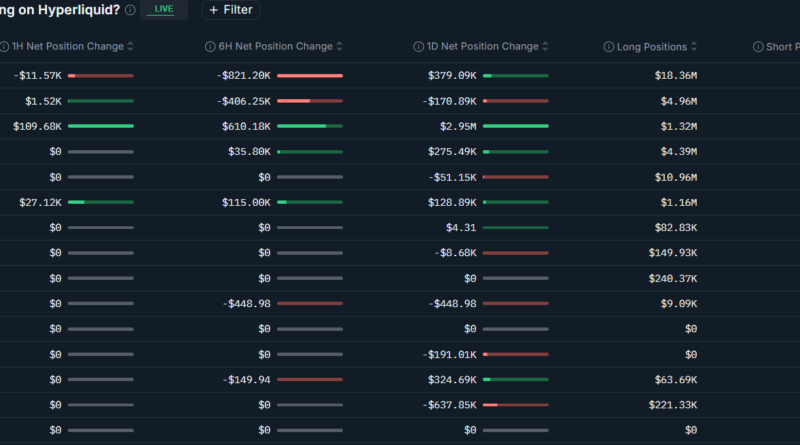
Task: Sort by 6H Net Position Change arrows
Action: [340, 47]
